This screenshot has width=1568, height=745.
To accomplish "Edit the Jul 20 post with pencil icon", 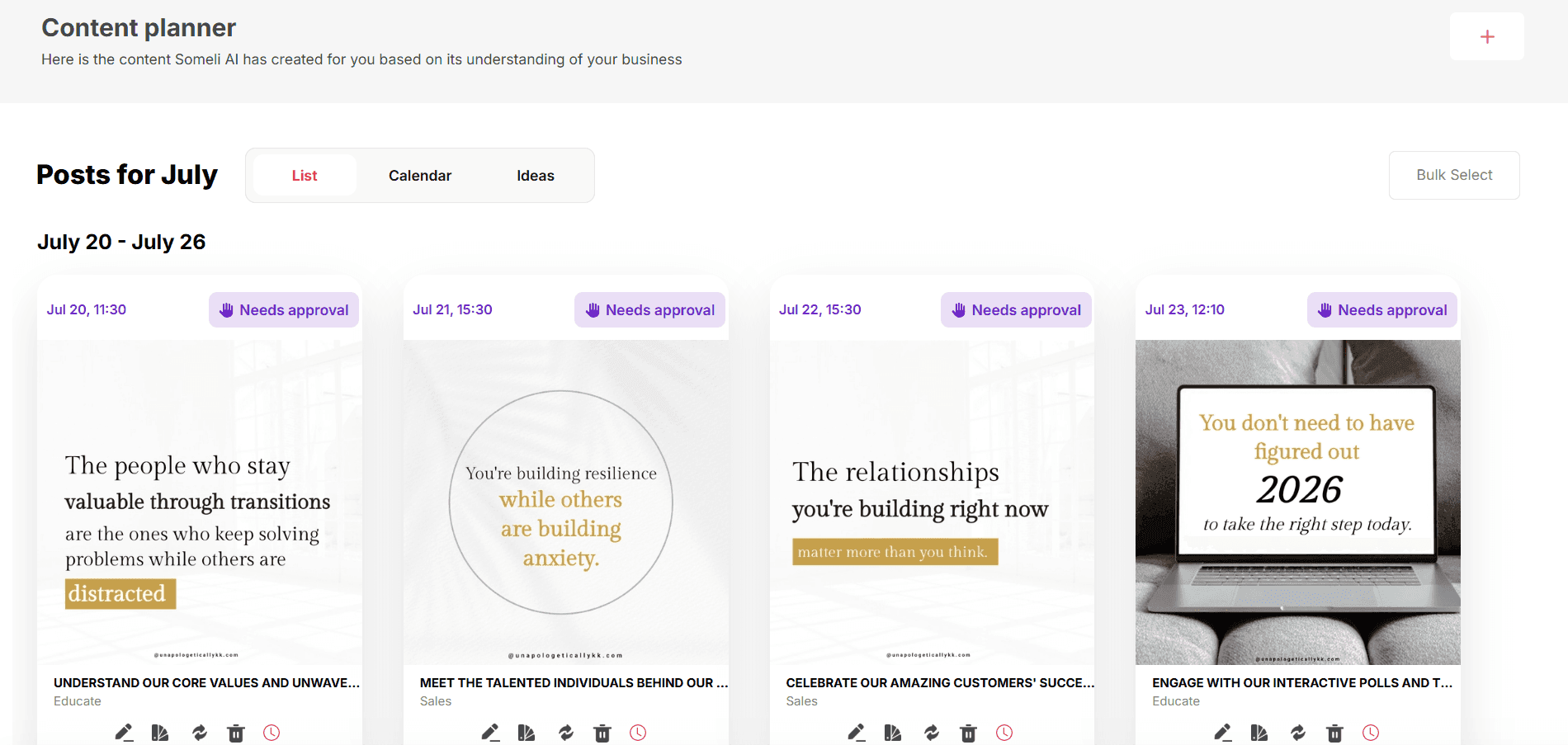I will 124,732.
